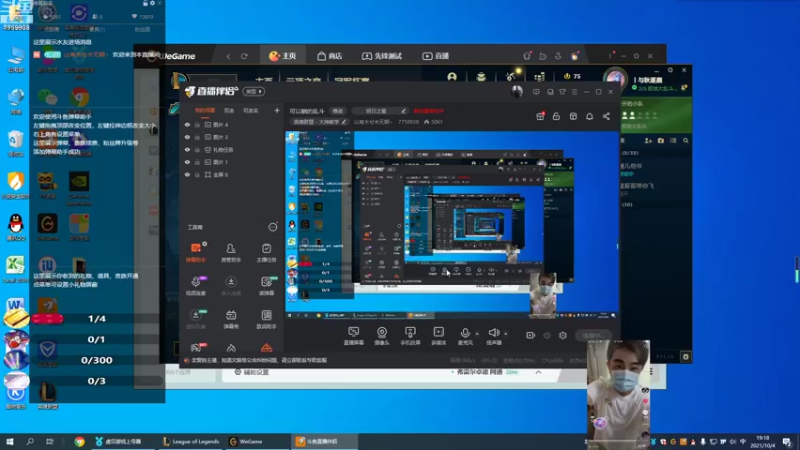
Task: Start recording with the camcorder icon
Action: 530,335
